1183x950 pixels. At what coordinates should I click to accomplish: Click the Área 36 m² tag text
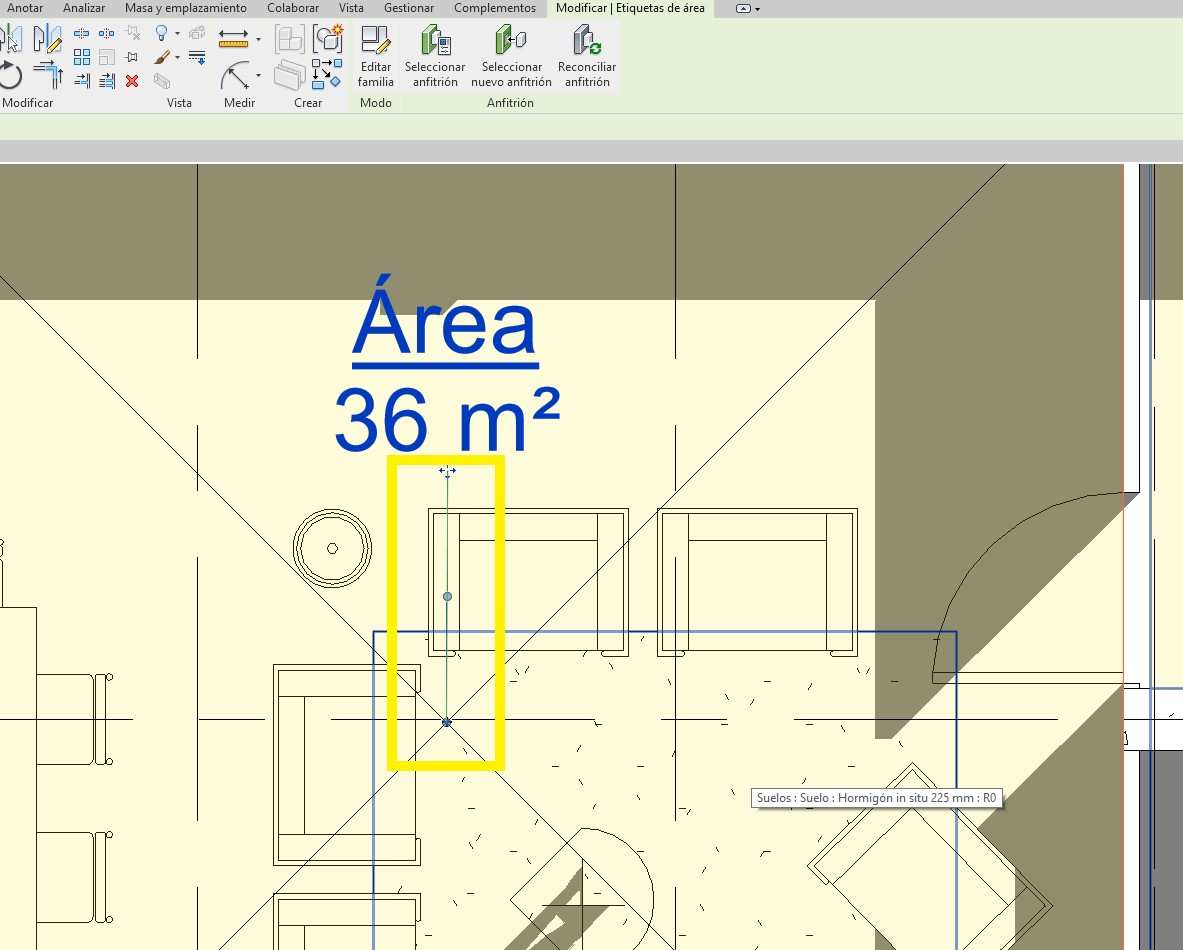tap(445, 370)
